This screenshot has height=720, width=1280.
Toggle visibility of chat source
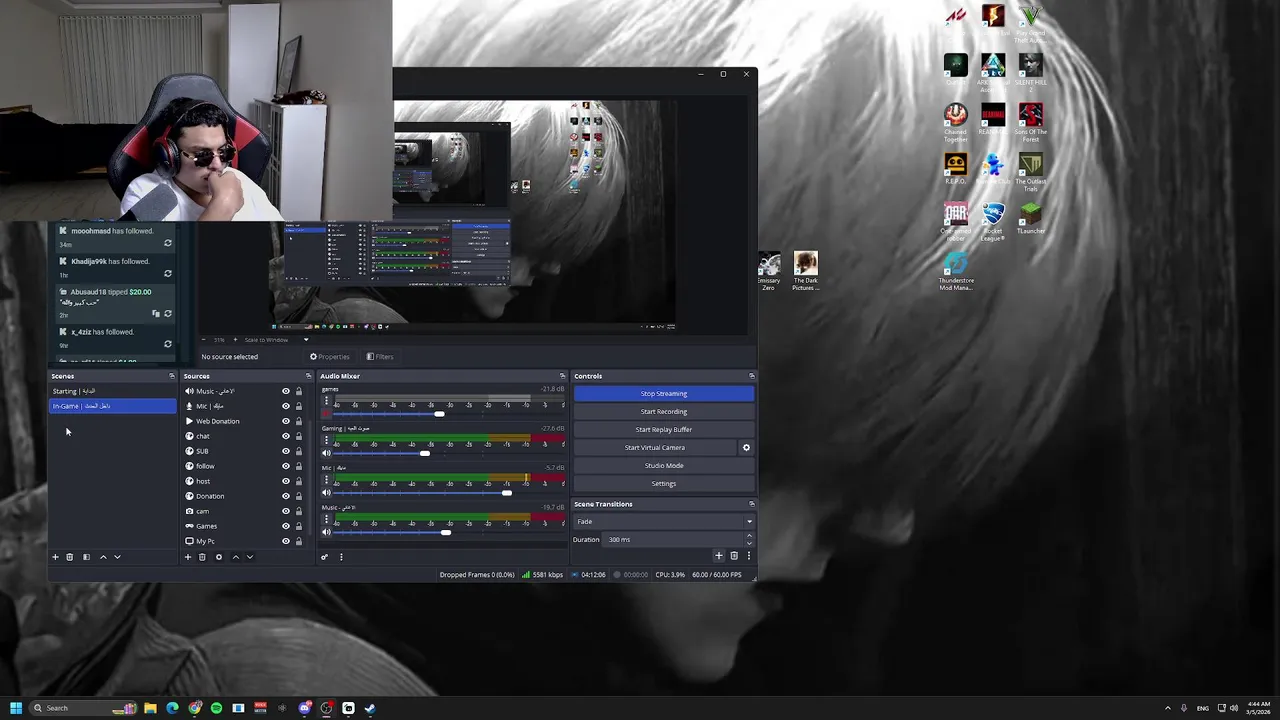coord(286,436)
